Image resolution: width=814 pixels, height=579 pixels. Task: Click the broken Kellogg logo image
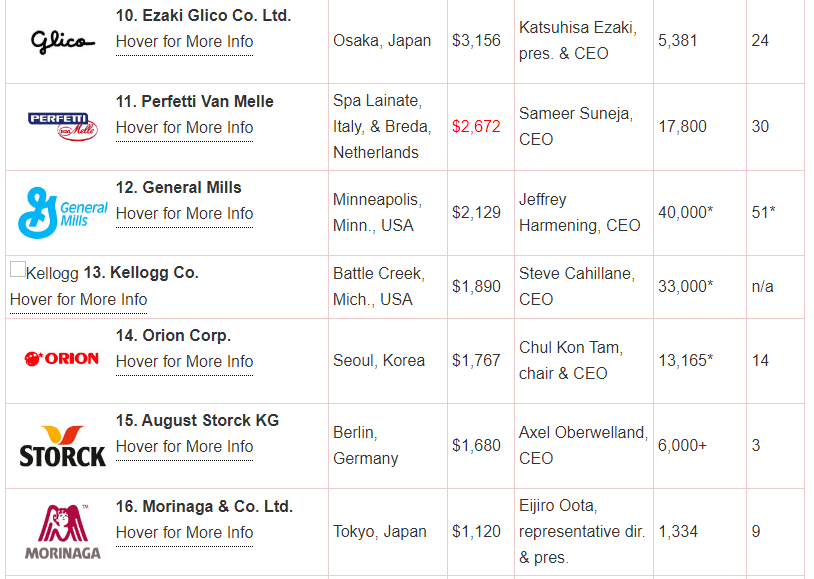pyautogui.click(x=18, y=269)
